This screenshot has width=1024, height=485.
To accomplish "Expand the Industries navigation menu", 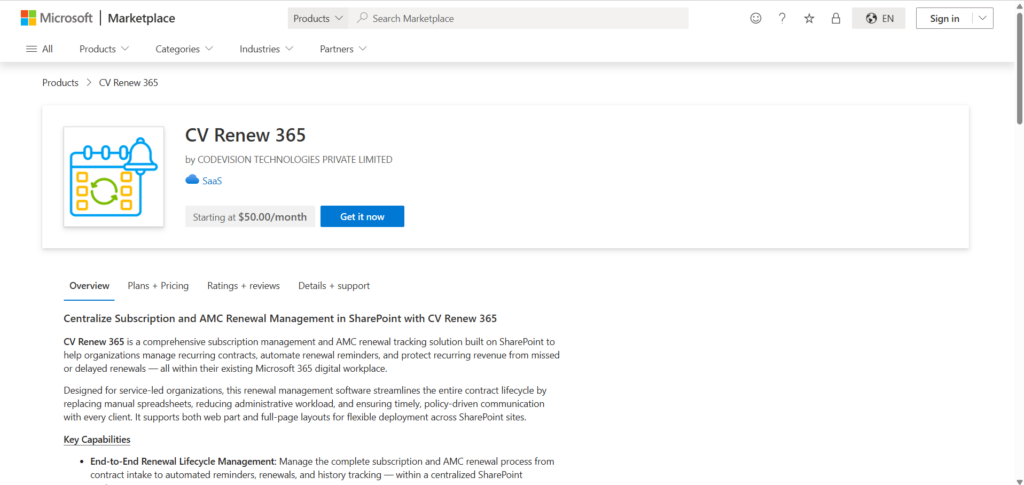I will (266, 49).
